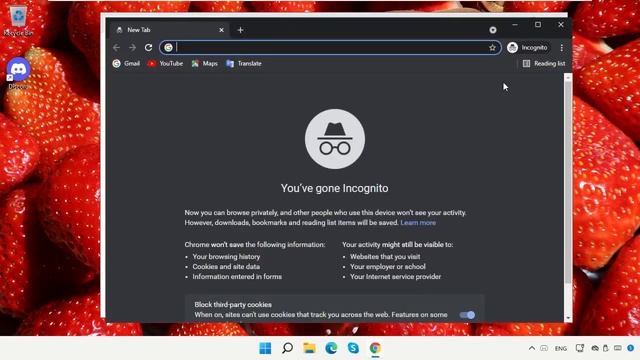
Task: Toggle Block third-party cookies switch
Action: pos(467,315)
